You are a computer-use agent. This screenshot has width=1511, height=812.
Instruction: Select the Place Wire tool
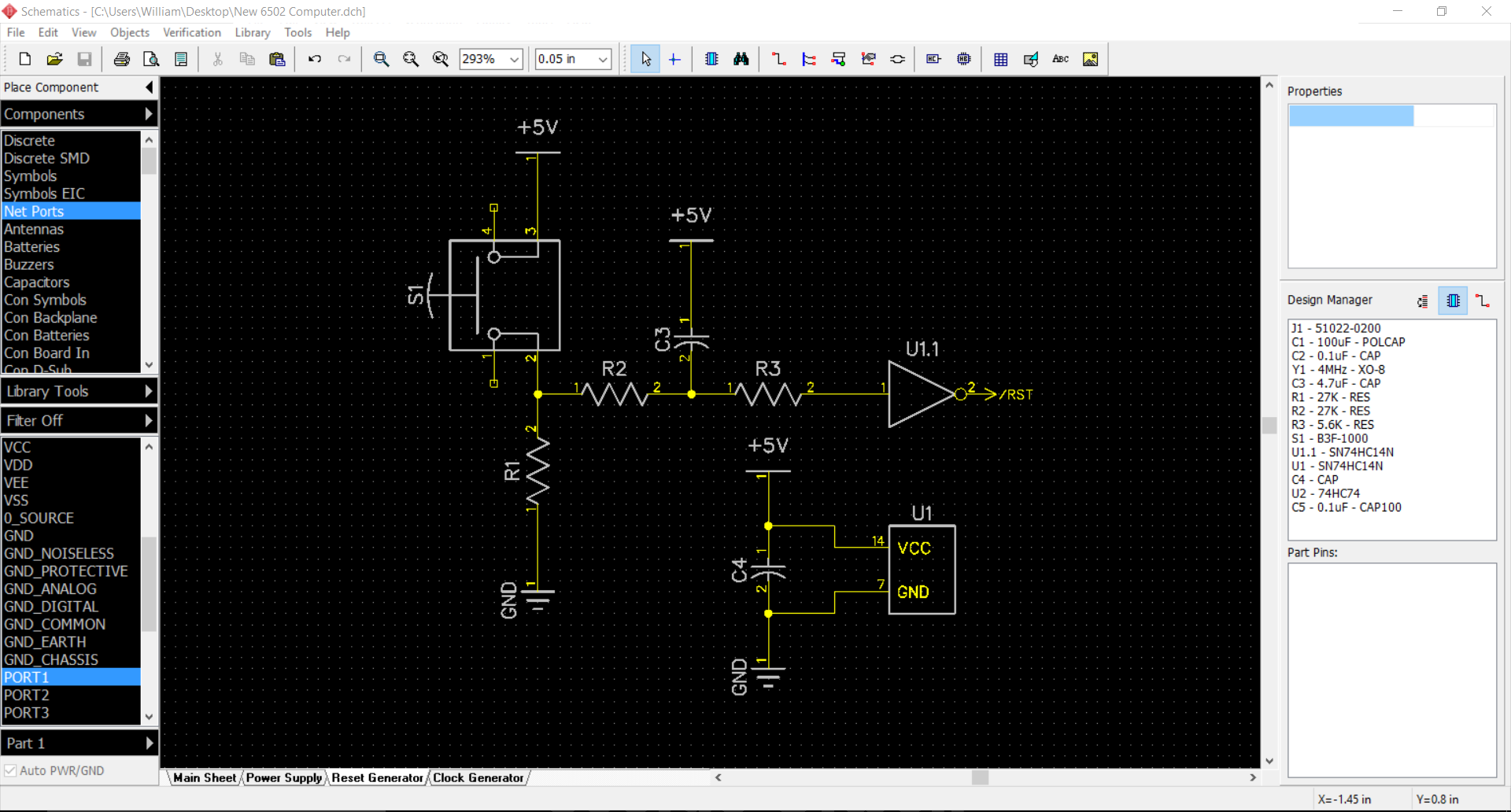[x=778, y=59]
